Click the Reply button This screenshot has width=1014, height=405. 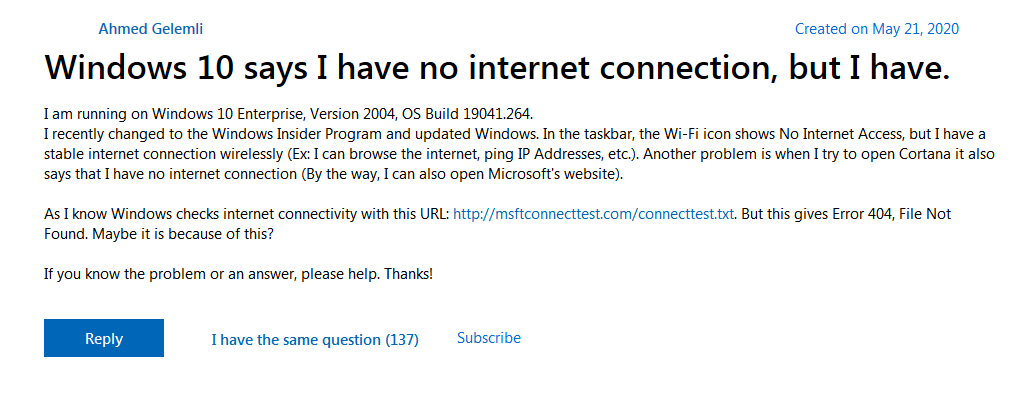103,338
